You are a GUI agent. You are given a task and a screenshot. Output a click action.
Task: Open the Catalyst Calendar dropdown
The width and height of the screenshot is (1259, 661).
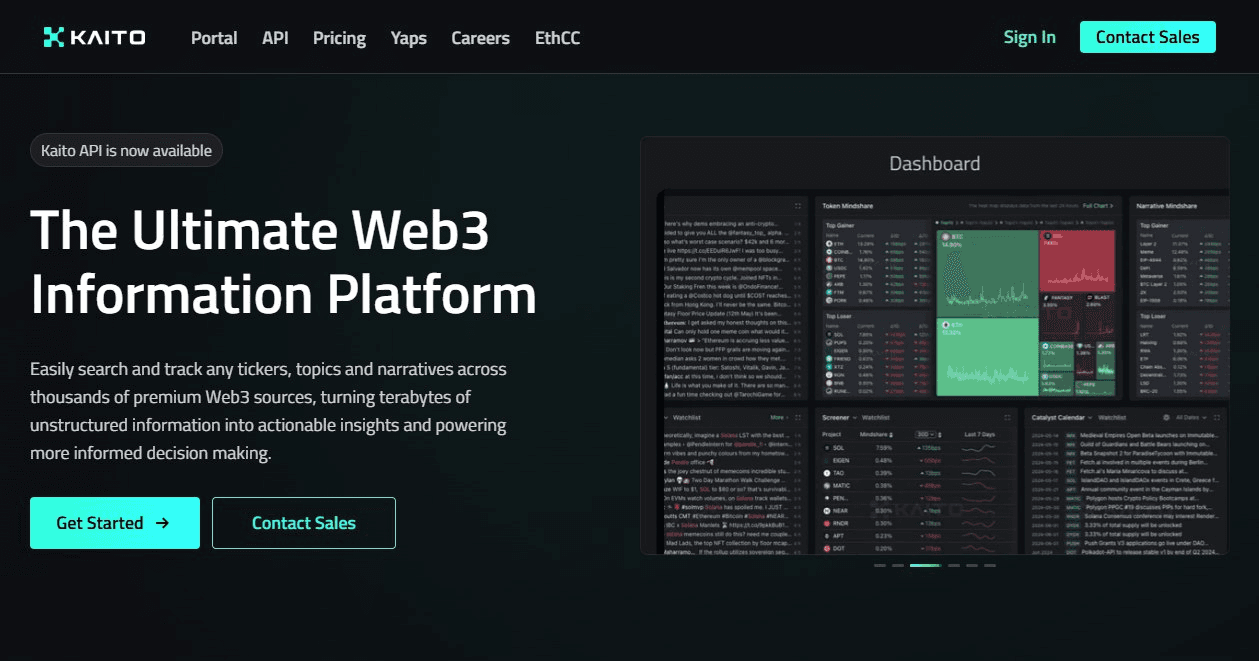point(1088,417)
